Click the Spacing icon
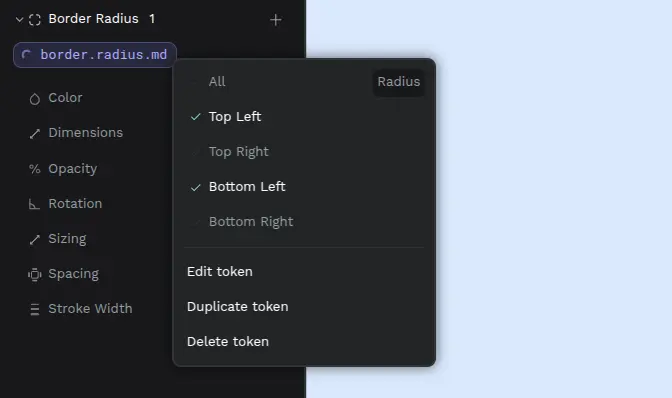This screenshot has height=398, width=672. coord(35,274)
